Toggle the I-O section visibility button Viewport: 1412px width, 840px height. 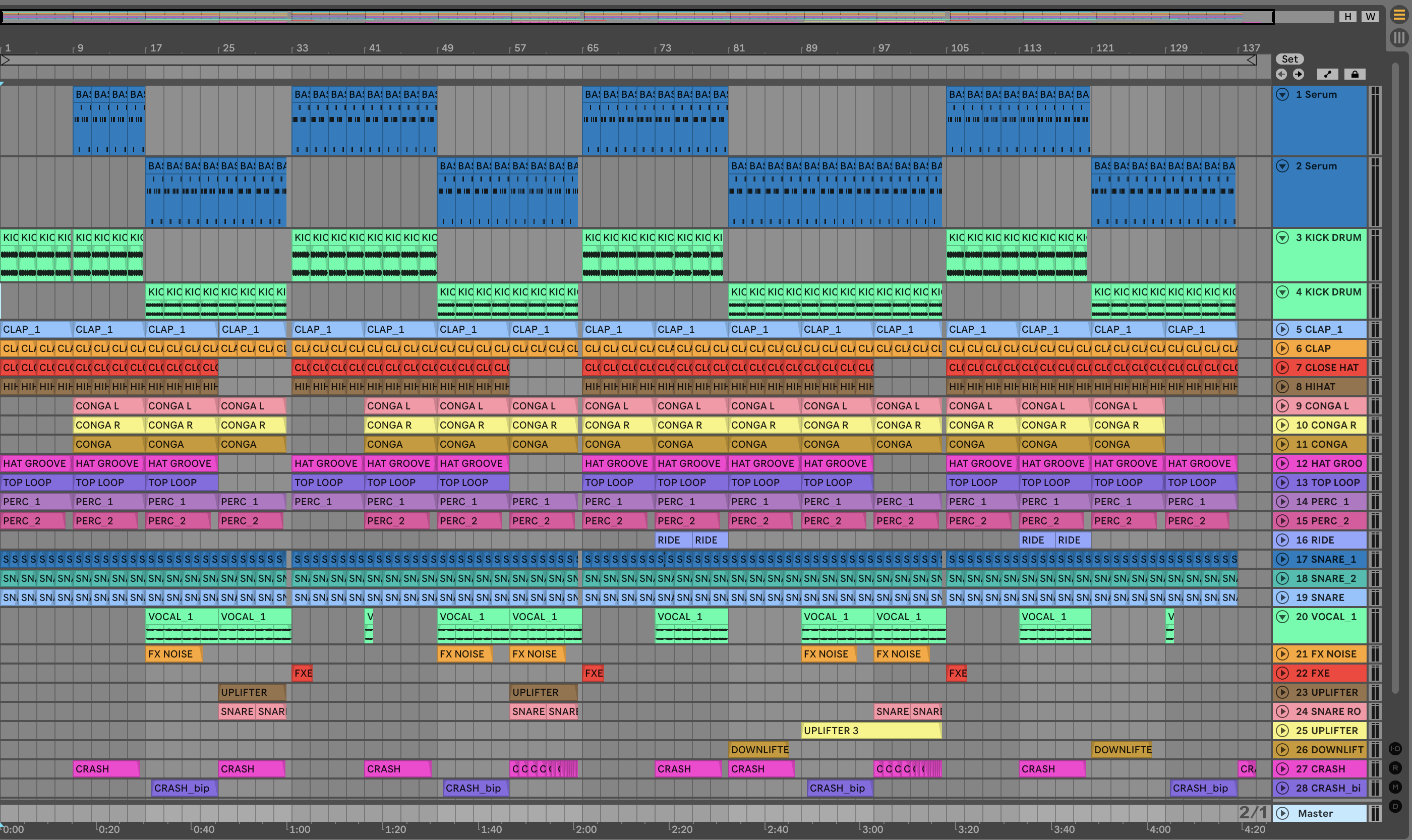[x=1395, y=749]
